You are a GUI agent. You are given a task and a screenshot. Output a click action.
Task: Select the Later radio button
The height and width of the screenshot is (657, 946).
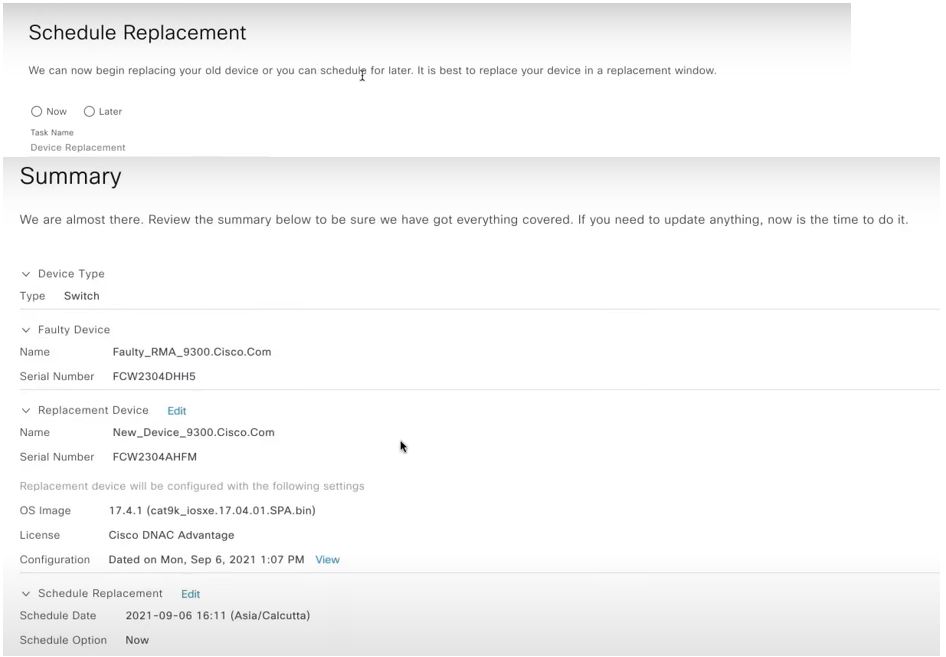coord(89,111)
